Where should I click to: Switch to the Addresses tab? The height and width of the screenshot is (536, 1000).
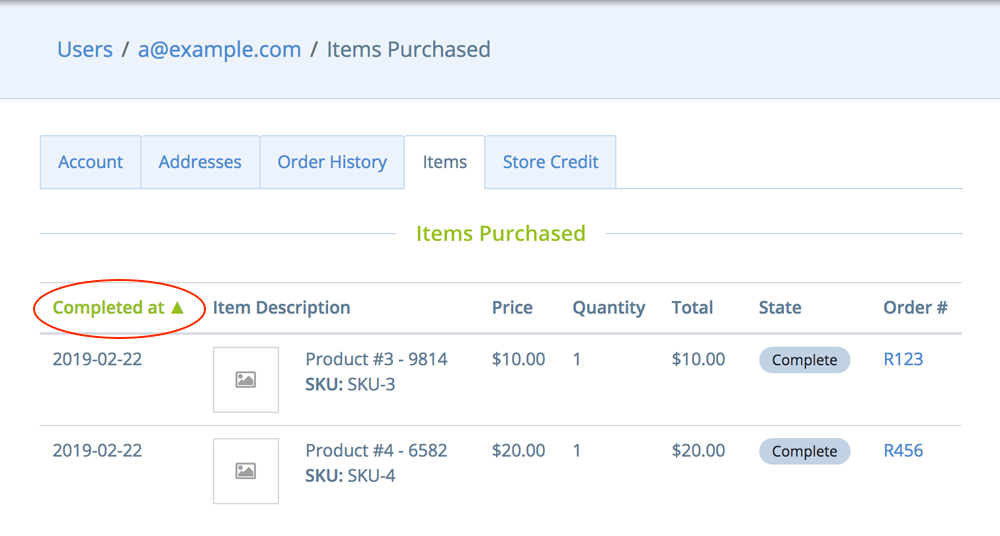[x=200, y=162]
